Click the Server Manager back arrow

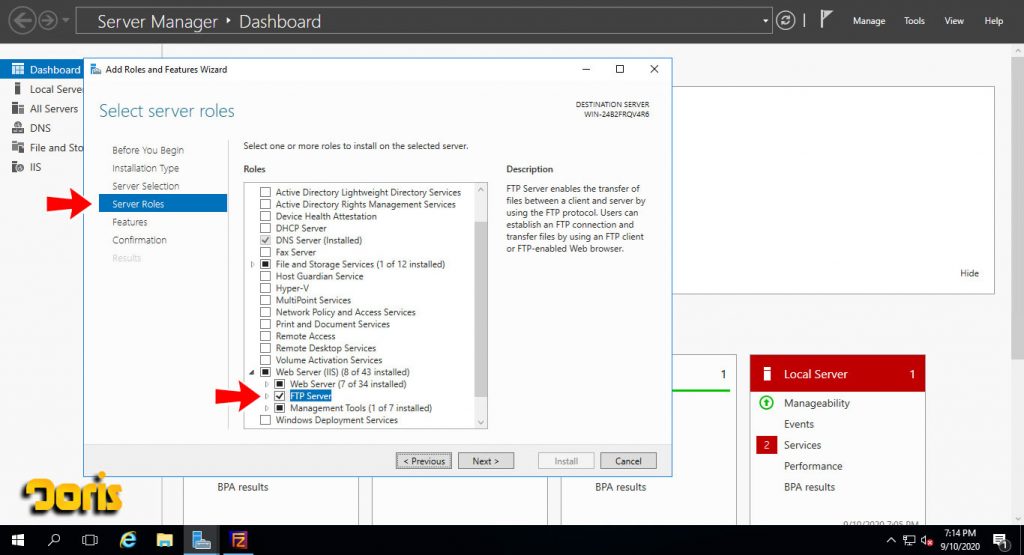(x=22, y=21)
